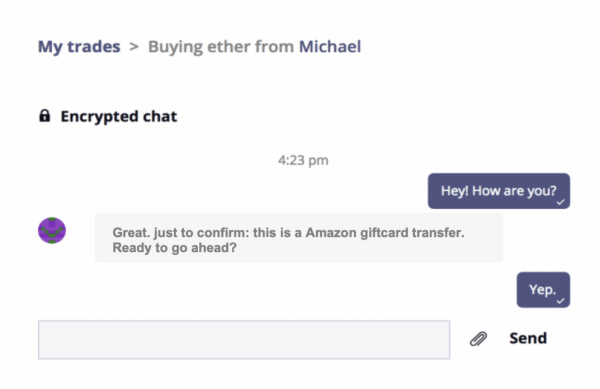This screenshot has width=600, height=389.
Task: Click the delivered checkmark on the 'Yep.' message
Action: pyautogui.click(x=561, y=301)
